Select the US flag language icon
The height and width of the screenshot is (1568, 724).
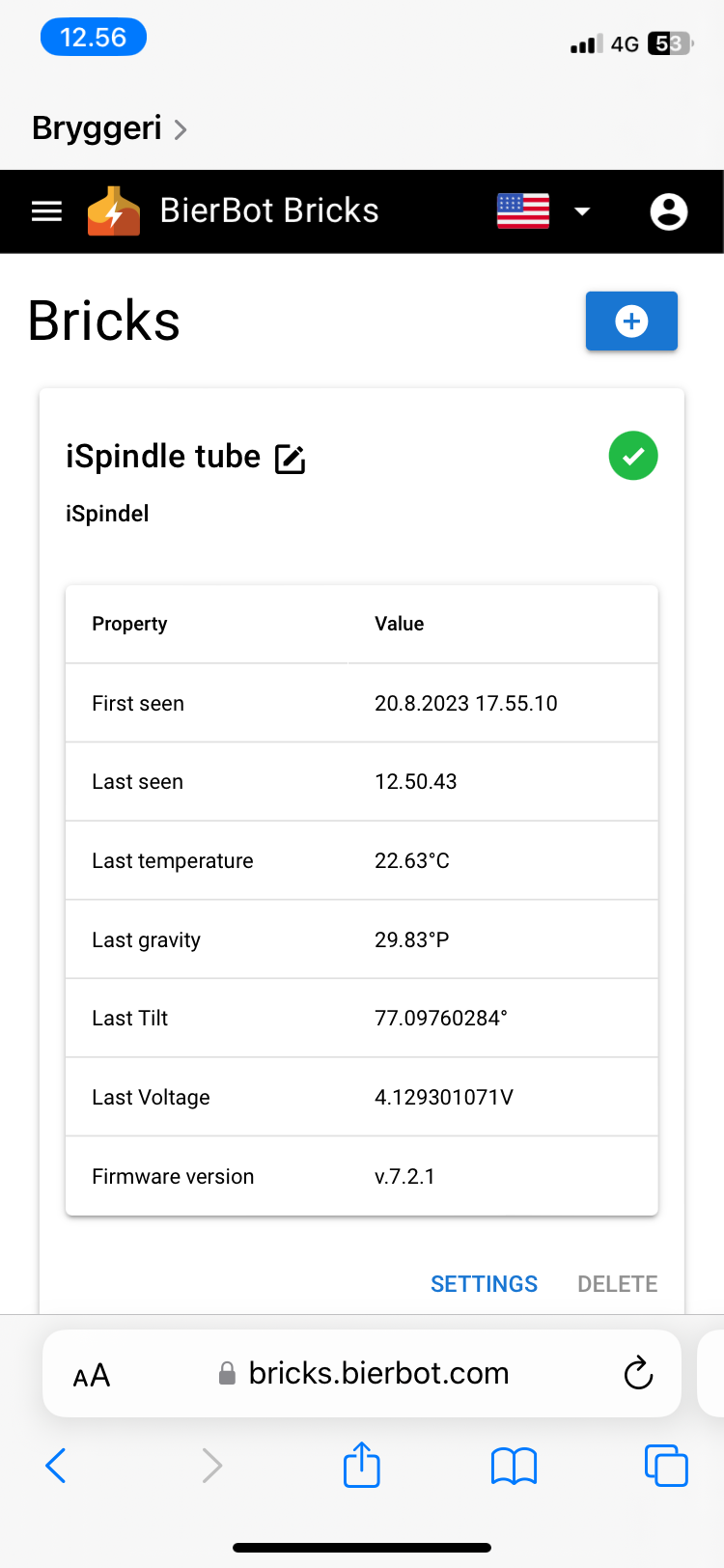click(x=523, y=211)
